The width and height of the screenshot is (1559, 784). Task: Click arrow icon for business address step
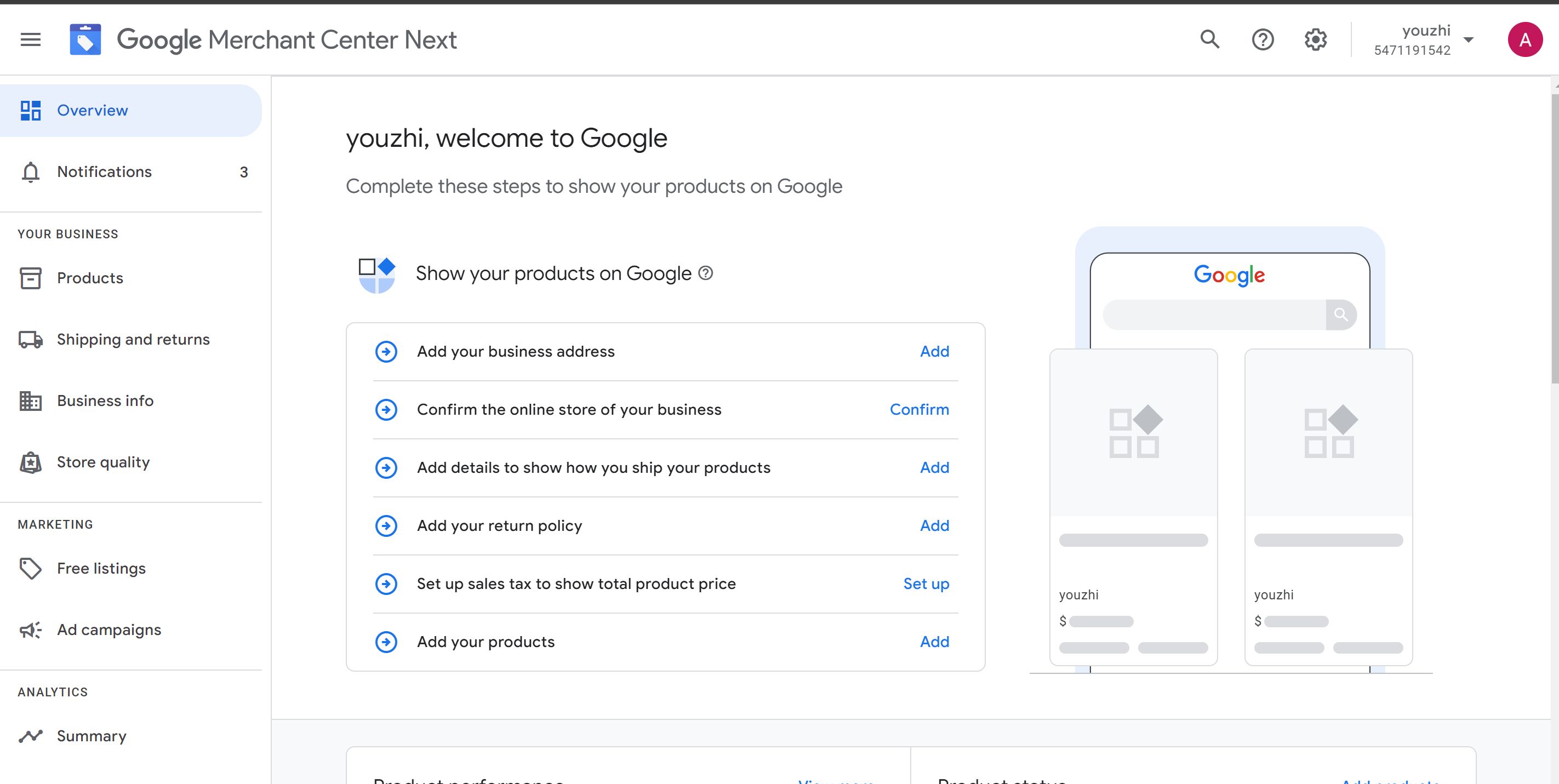tap(386, 352)
